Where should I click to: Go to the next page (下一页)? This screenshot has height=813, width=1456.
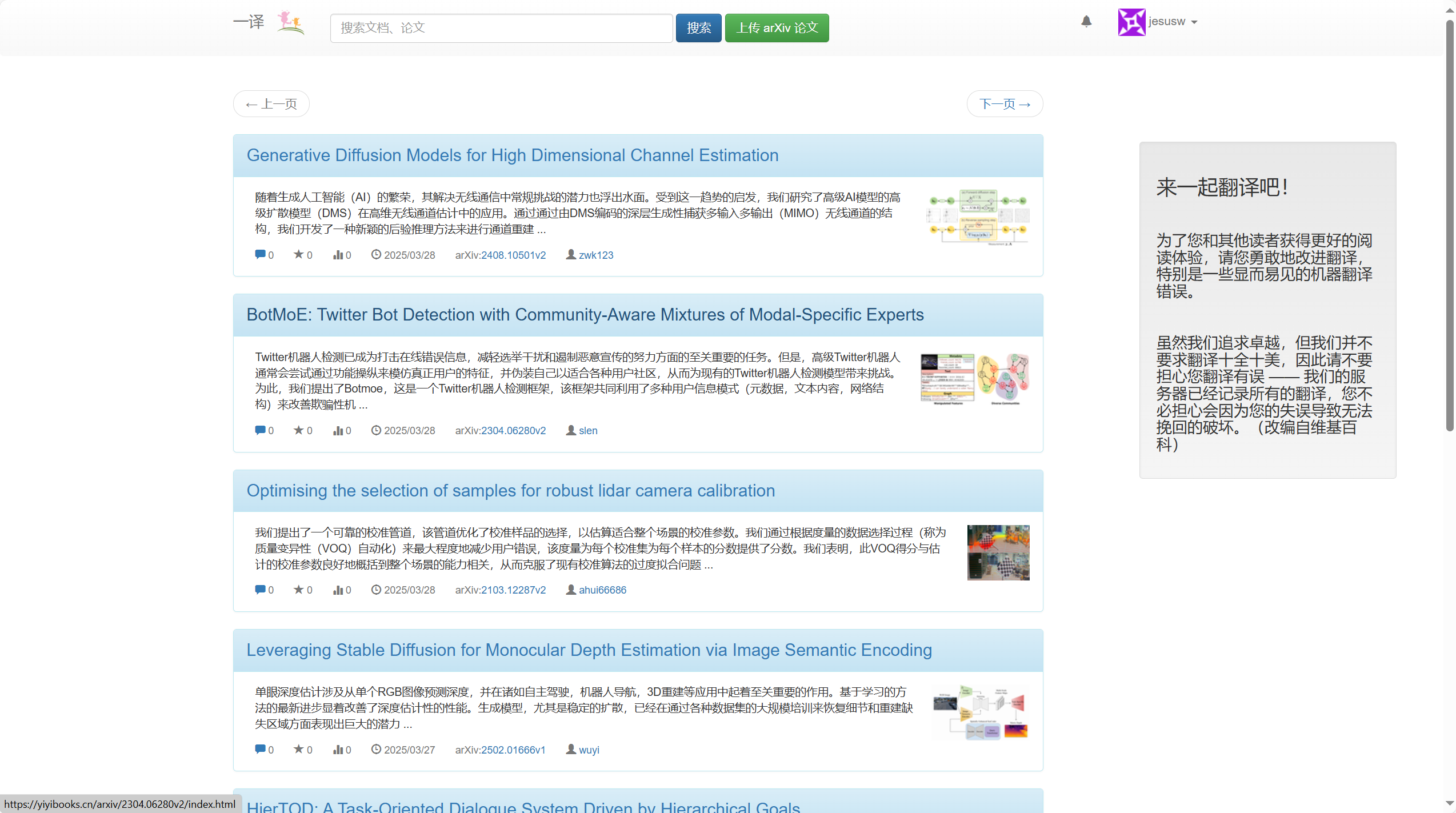pos(1005,104)
